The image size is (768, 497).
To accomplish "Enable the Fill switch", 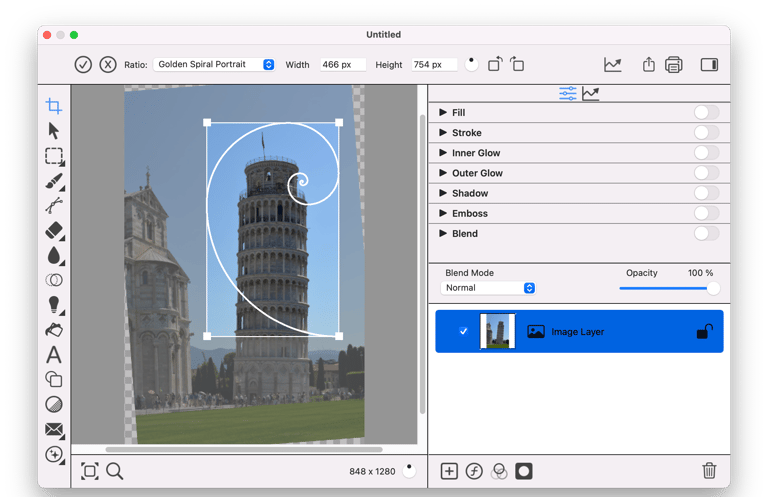I will pyautogui.click(x=706, y=112).
